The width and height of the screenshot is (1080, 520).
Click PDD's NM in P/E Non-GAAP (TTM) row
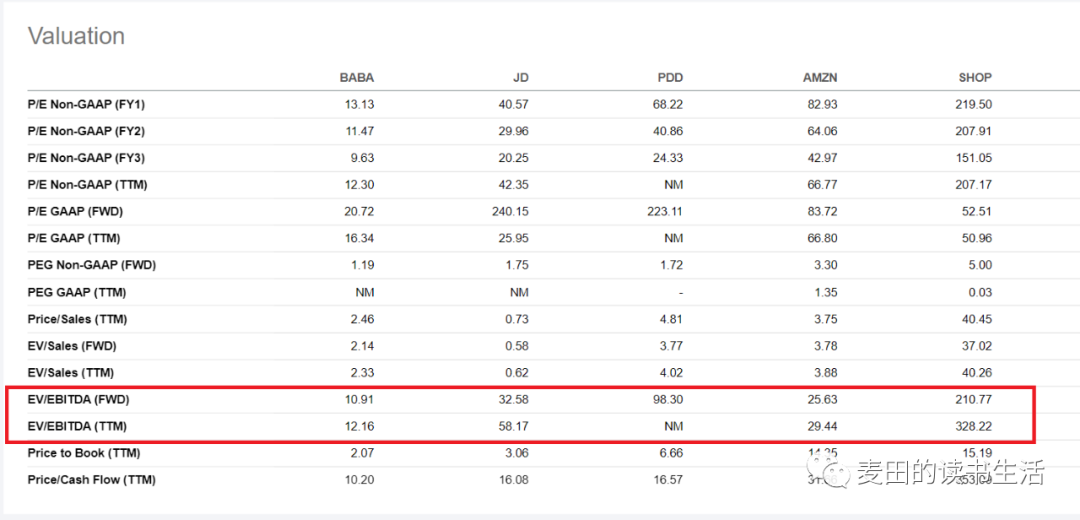[675, 185]
